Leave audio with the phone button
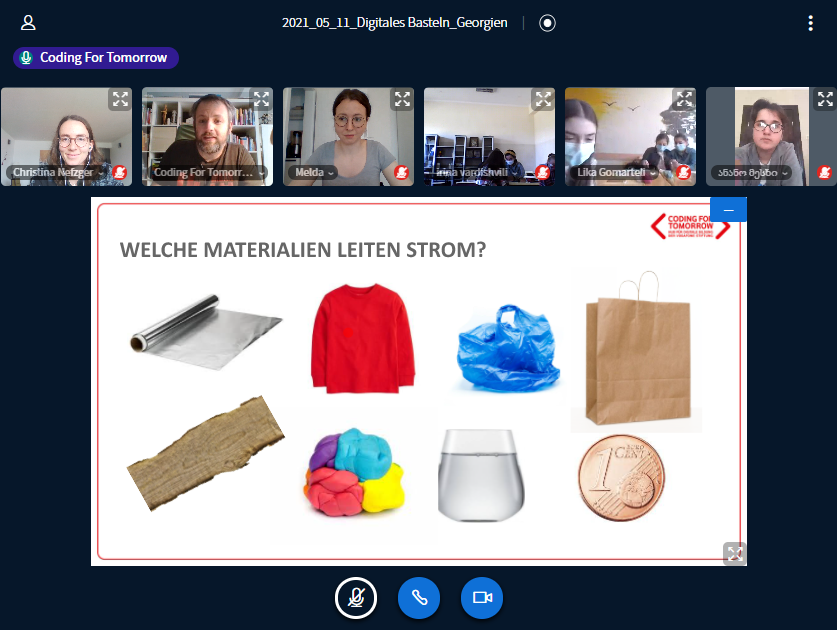Screen dimensions: 837x630 (x=419, y=598)
